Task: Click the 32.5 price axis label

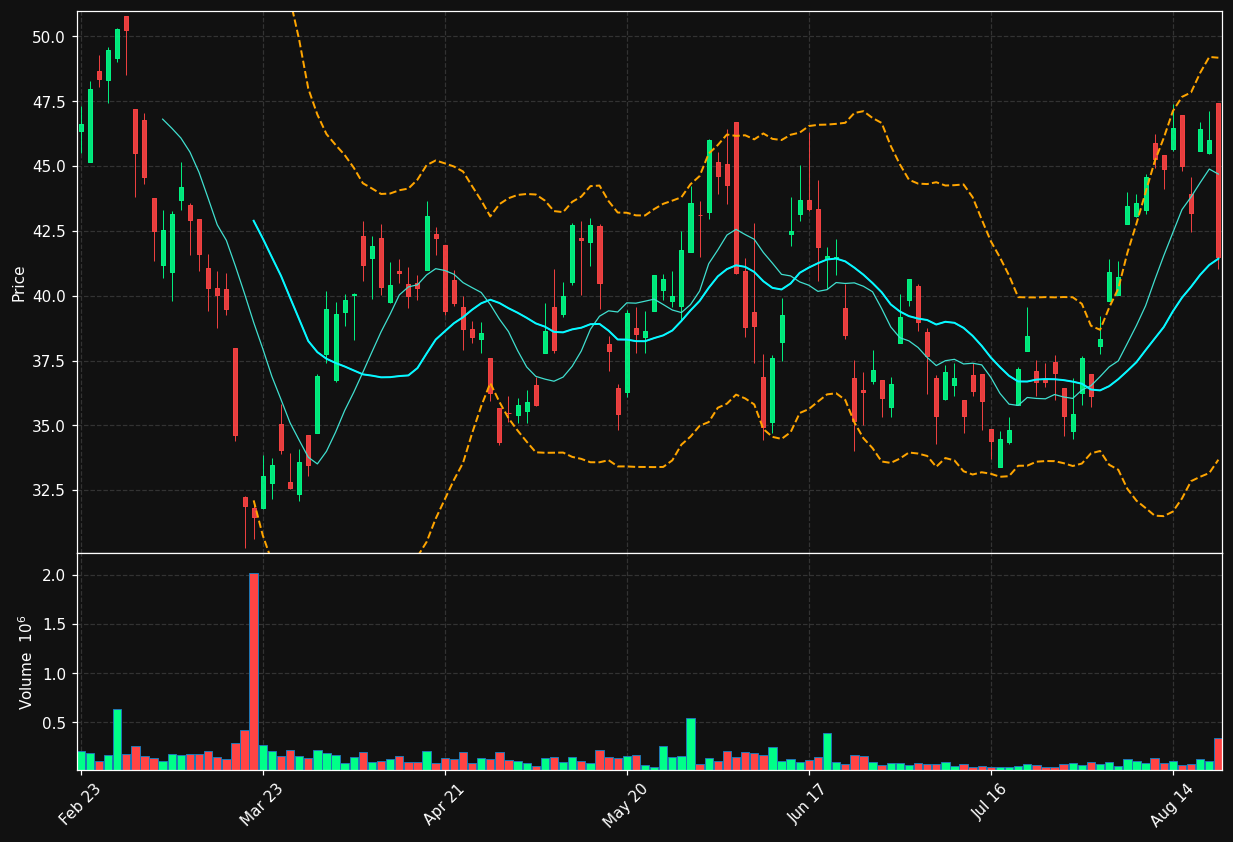Action: pyautogui.click(x=49, y=491)
